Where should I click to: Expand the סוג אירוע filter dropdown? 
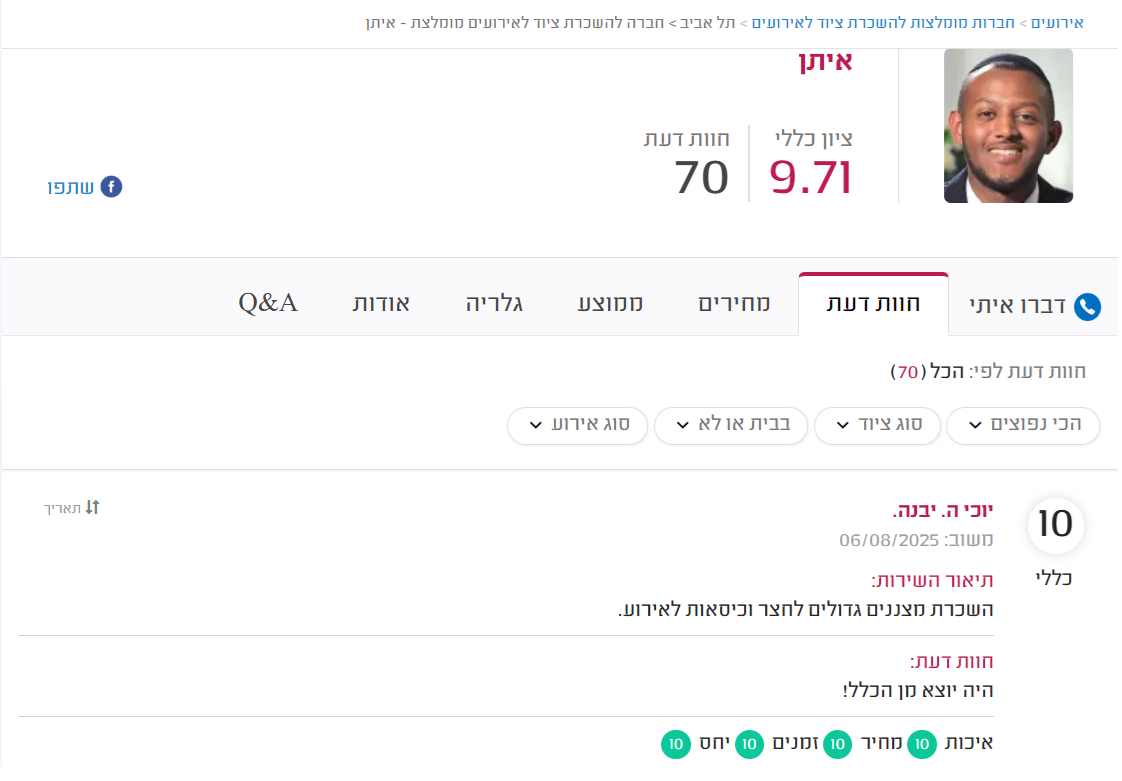(x=577, y=425)
